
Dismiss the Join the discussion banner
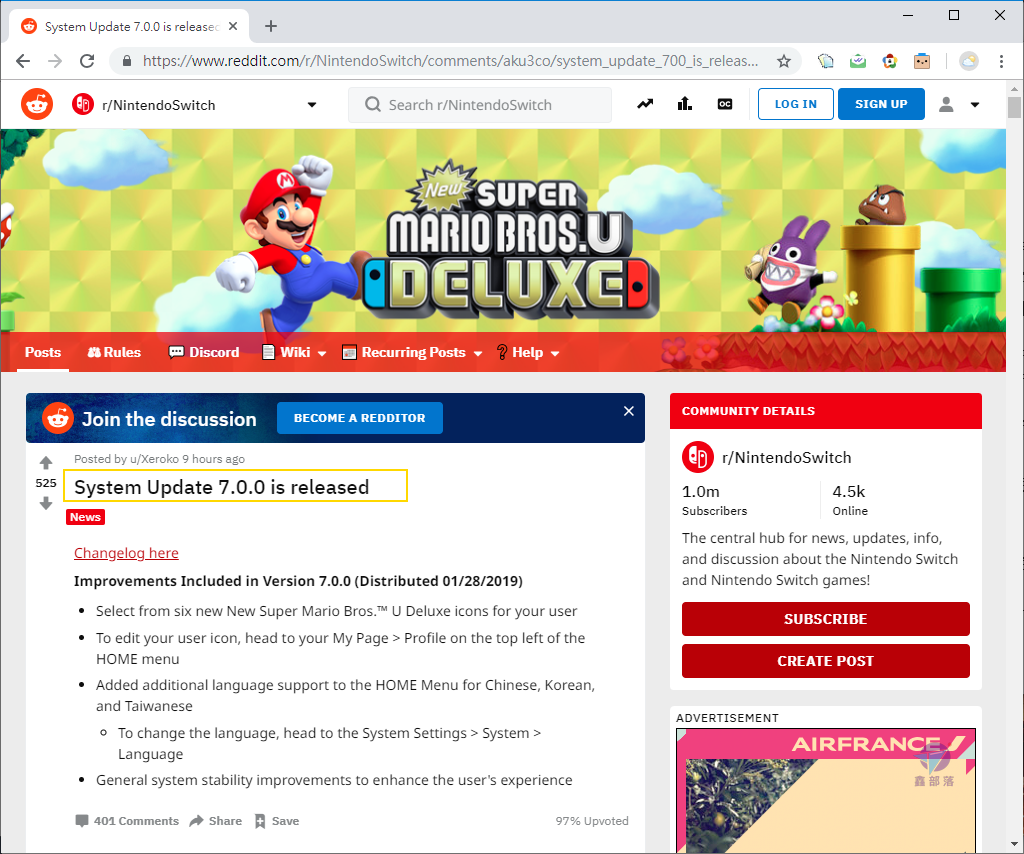(629, 411)
